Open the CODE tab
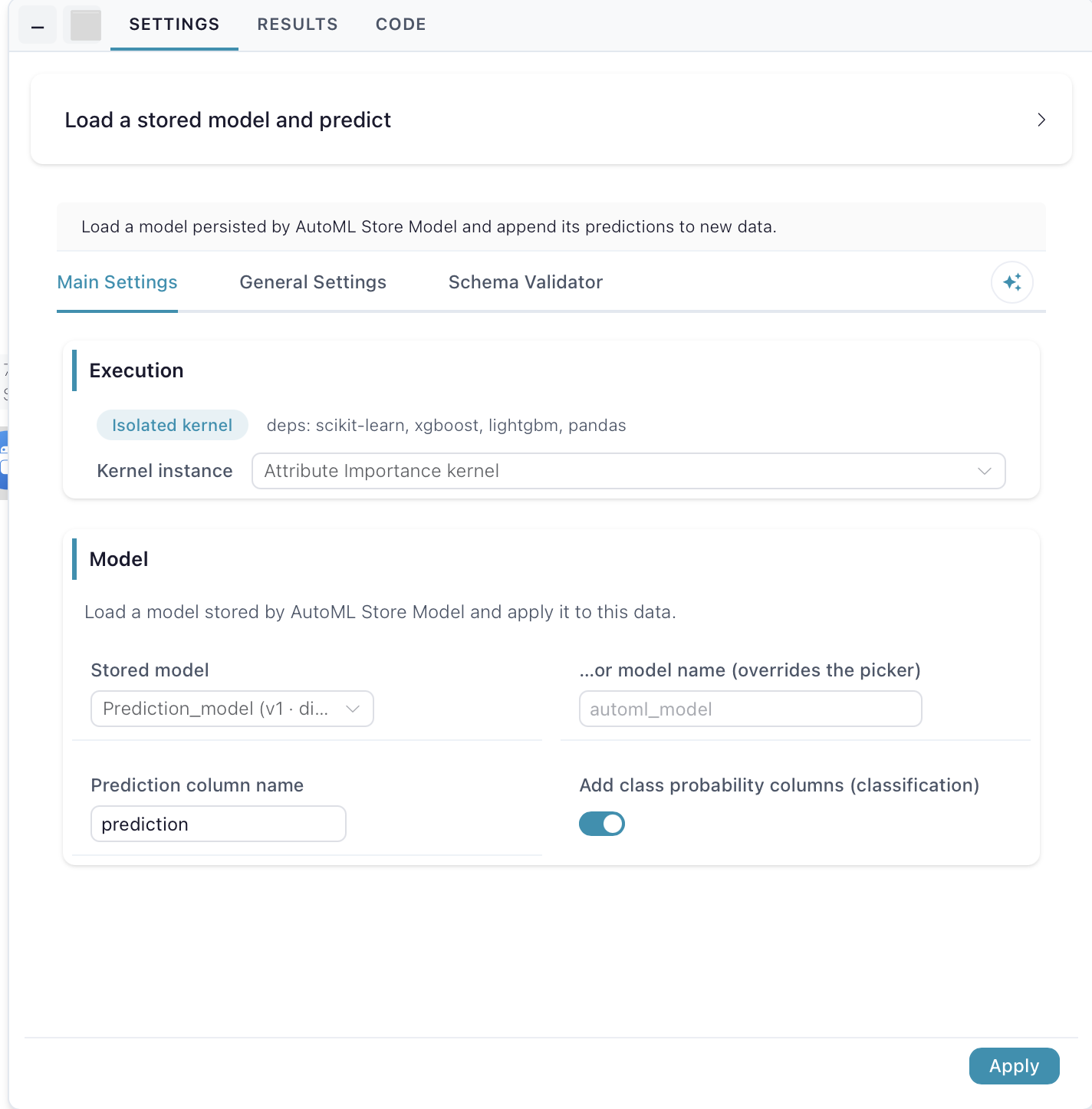Screen dimensions: 1092x1109 coord(401,25)
